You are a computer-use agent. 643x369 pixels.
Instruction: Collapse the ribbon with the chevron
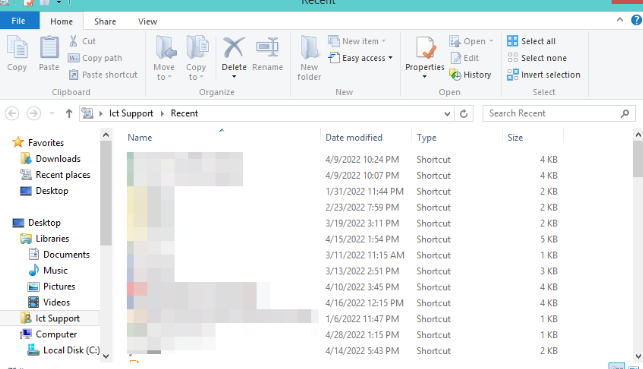tap(620, 20)
